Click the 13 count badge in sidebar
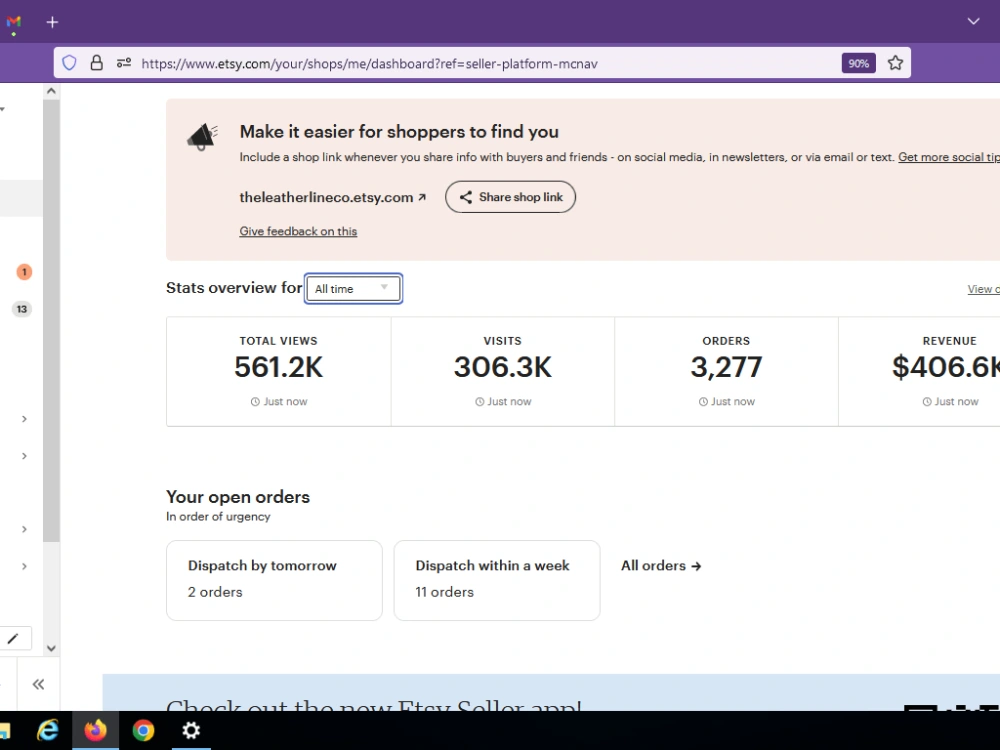The image size is (1000, 750). [x=22, y=309]
